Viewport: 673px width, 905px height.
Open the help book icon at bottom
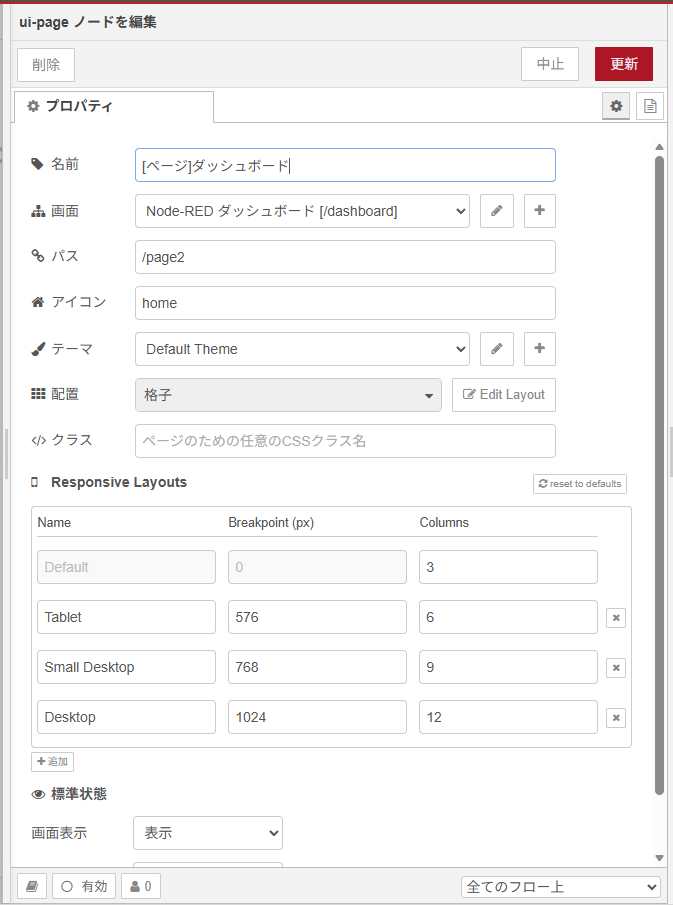point(32,886)
